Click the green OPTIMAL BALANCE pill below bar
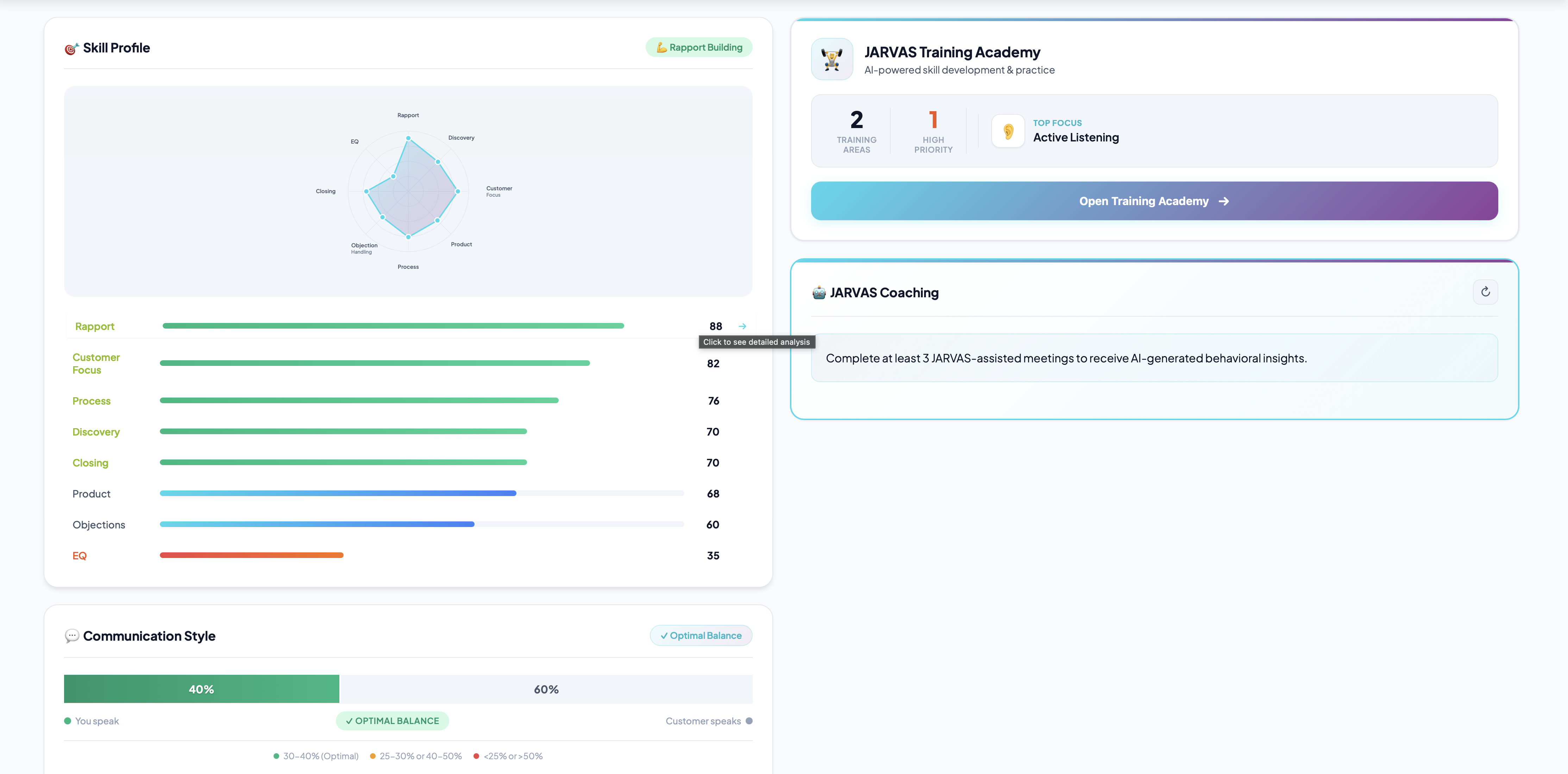Screen dimensions: 1568x774 392,721
